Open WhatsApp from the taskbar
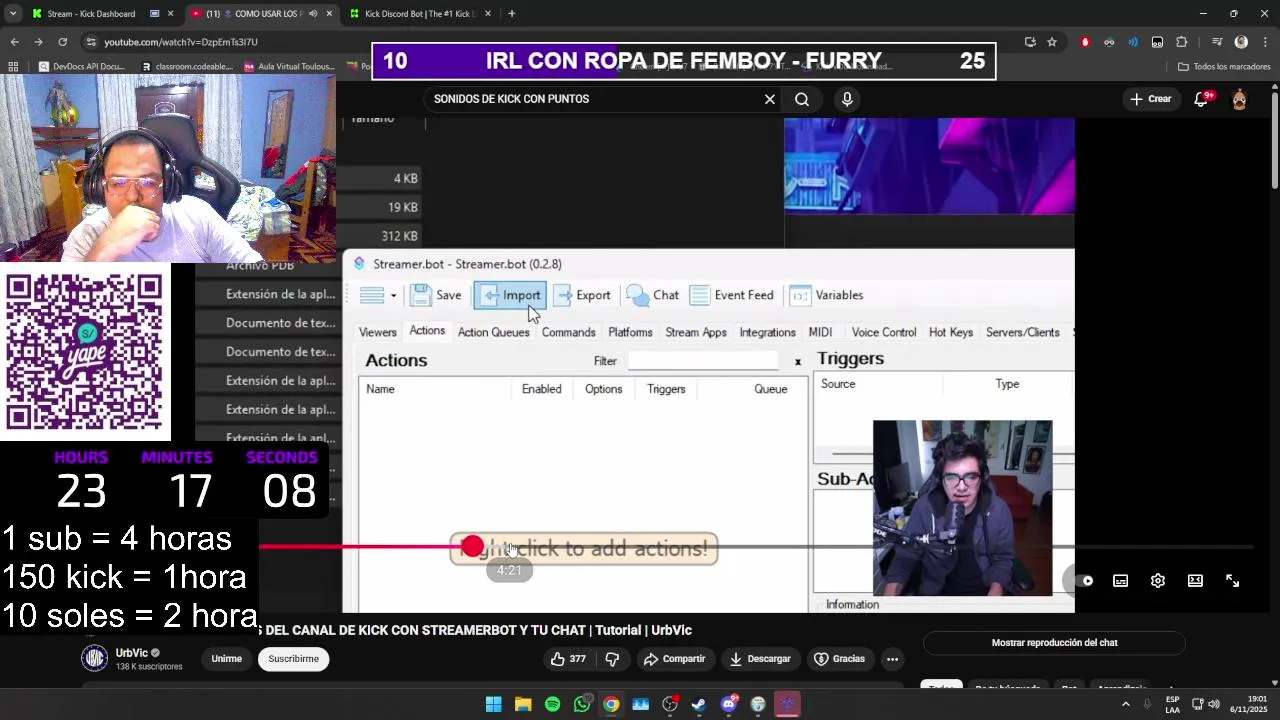Viewport: 1280px width, 720px height. click(582, 705)
